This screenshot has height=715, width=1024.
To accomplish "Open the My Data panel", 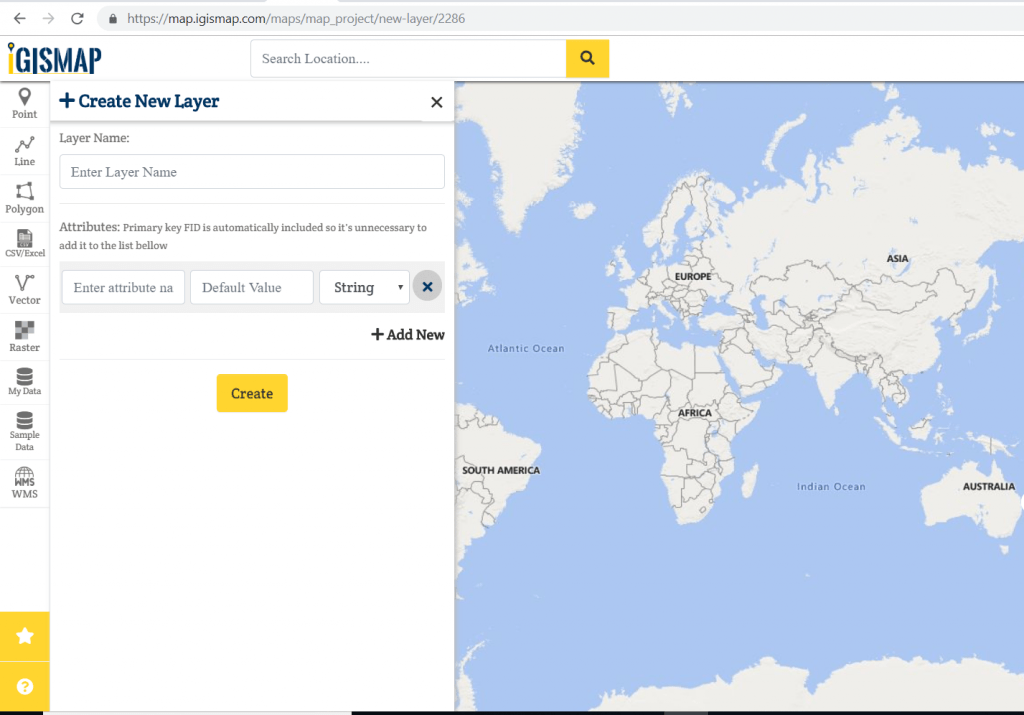I will point(24,381).
